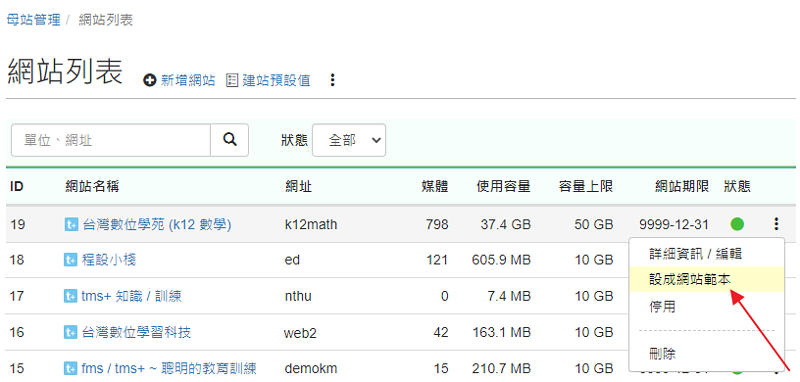Open the 母站管理 breadcrumb link
This screenshot has width=800, height=382.
pyautogui.click(x=34, y=20)
